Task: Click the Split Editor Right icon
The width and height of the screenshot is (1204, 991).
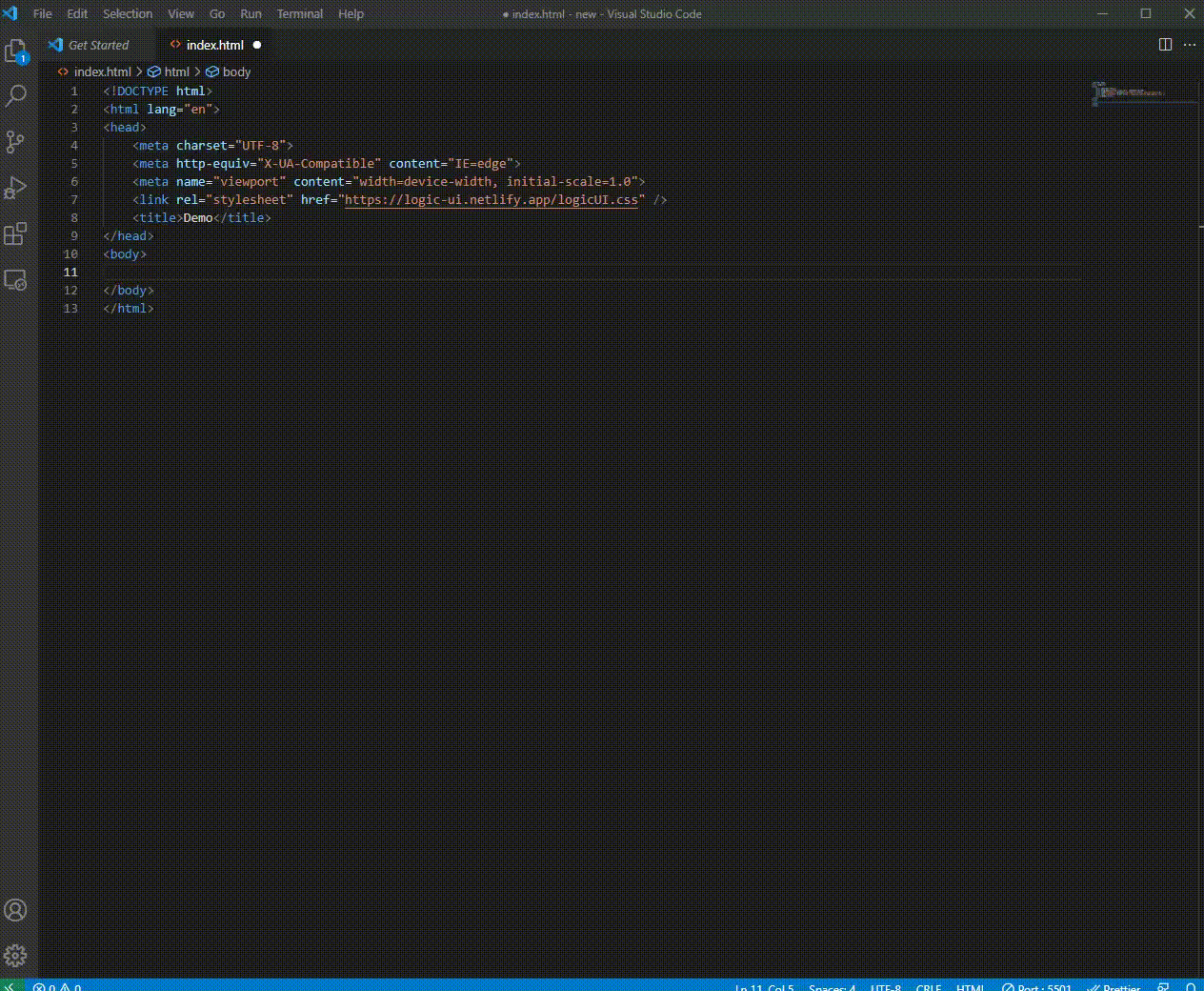Action: [1165, 45]
